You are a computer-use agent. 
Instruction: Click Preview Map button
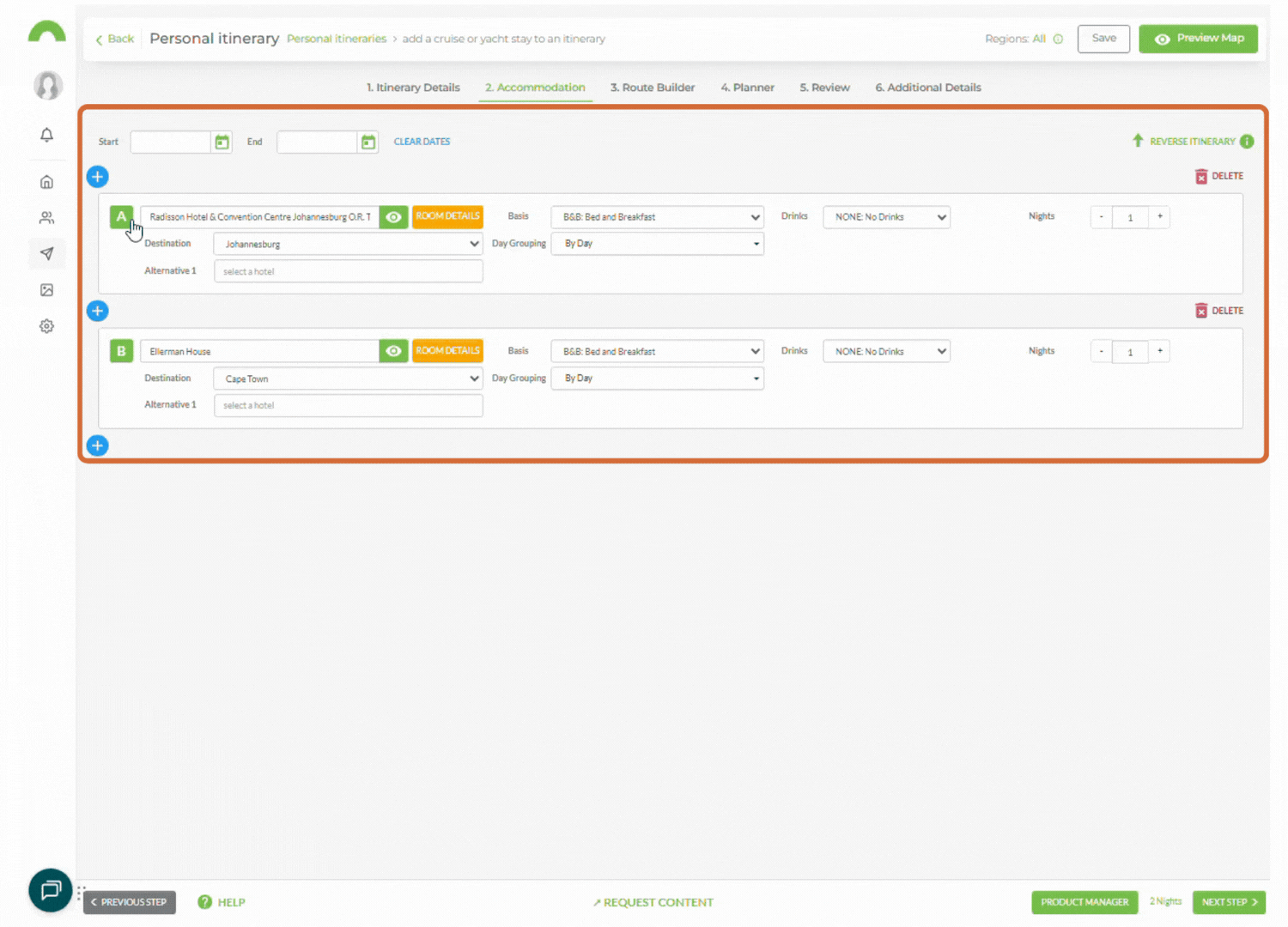pos(1199,39)
